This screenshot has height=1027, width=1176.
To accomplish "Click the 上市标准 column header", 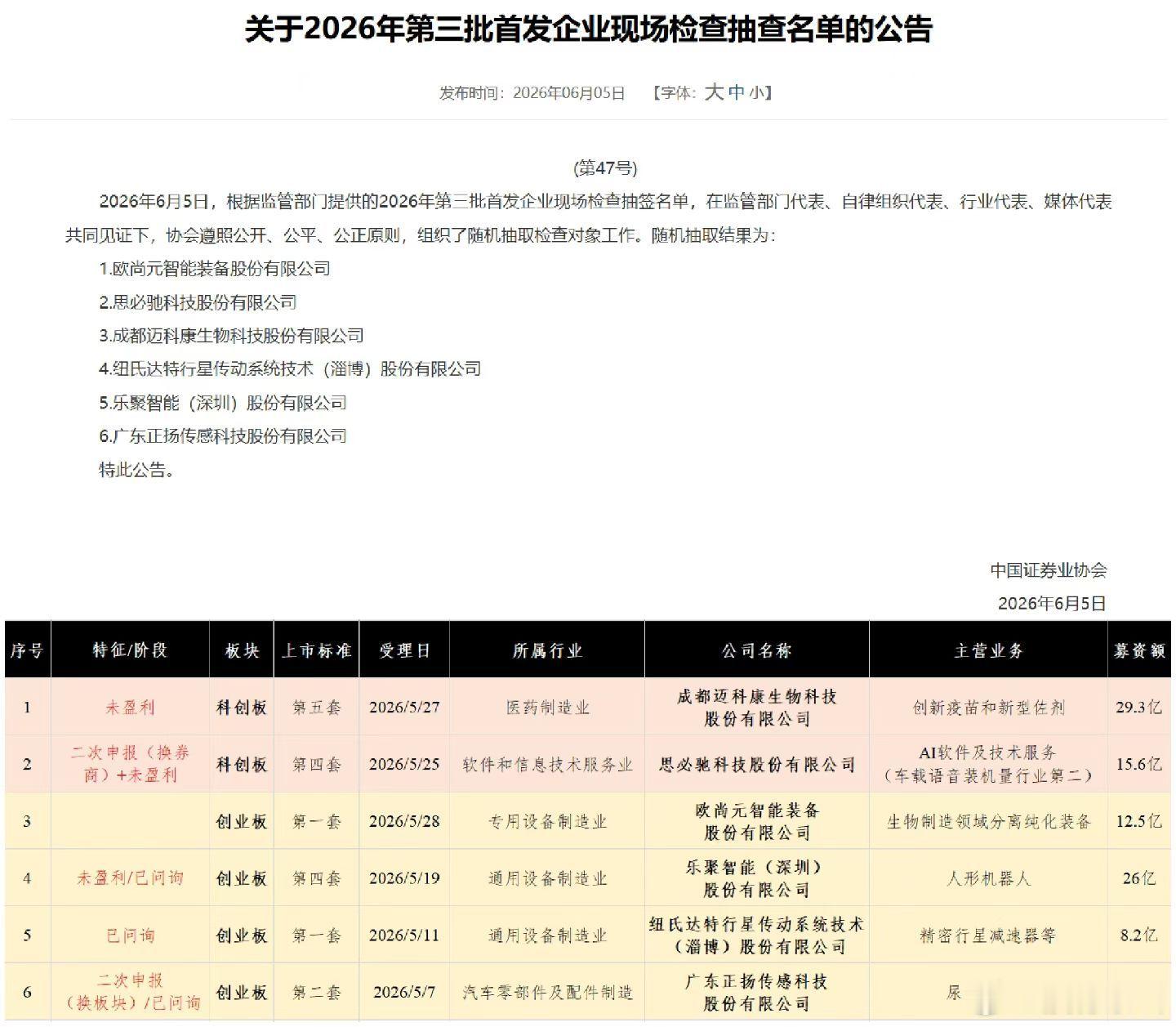I will pos(316,650).
